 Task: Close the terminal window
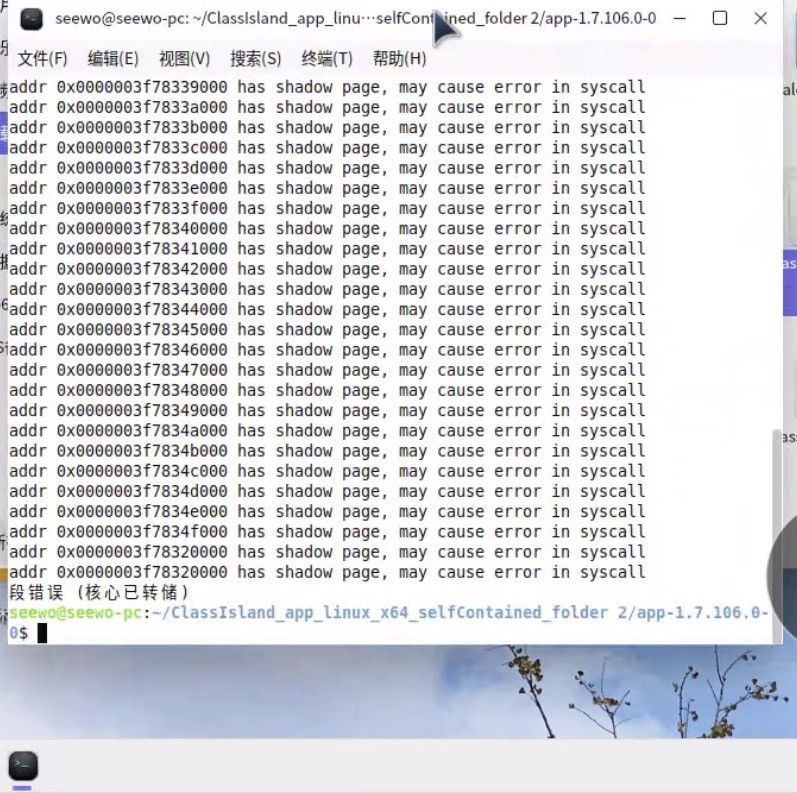click(x=759, y=19)
